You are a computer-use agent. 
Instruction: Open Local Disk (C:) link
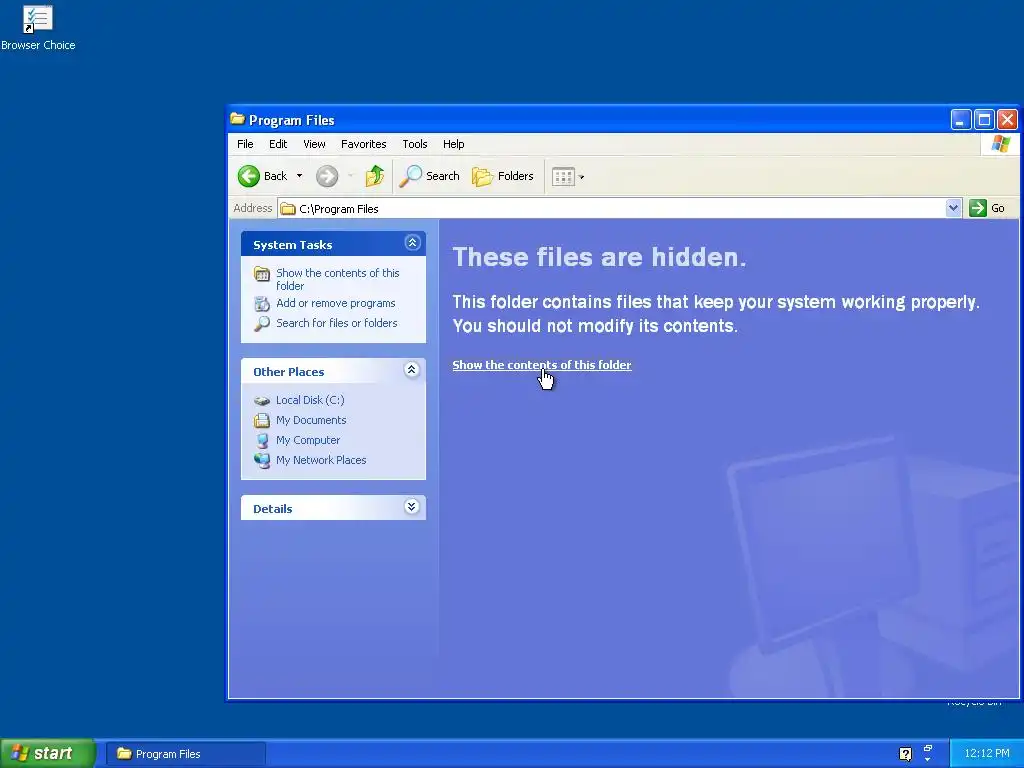tap(310, 400)
